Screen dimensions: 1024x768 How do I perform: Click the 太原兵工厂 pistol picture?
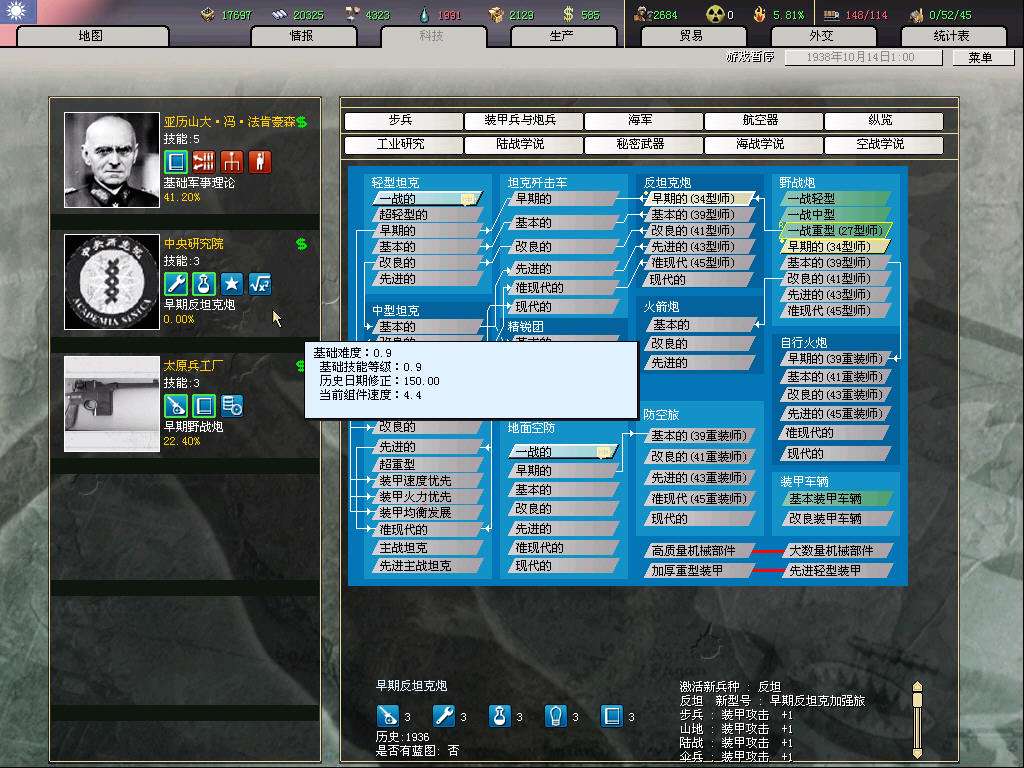(112, 404)
